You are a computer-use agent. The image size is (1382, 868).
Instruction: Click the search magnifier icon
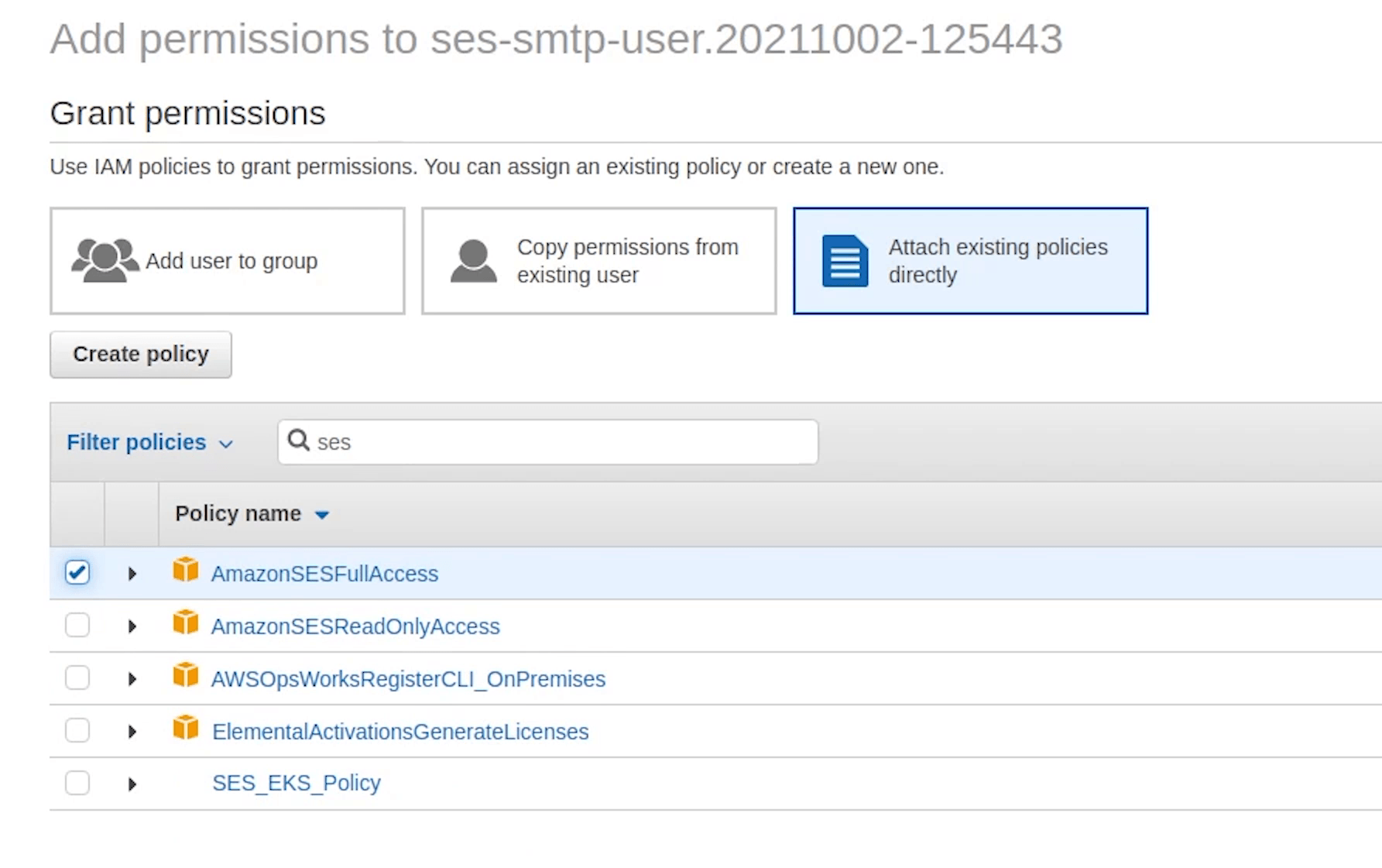[x=298, y=441]
